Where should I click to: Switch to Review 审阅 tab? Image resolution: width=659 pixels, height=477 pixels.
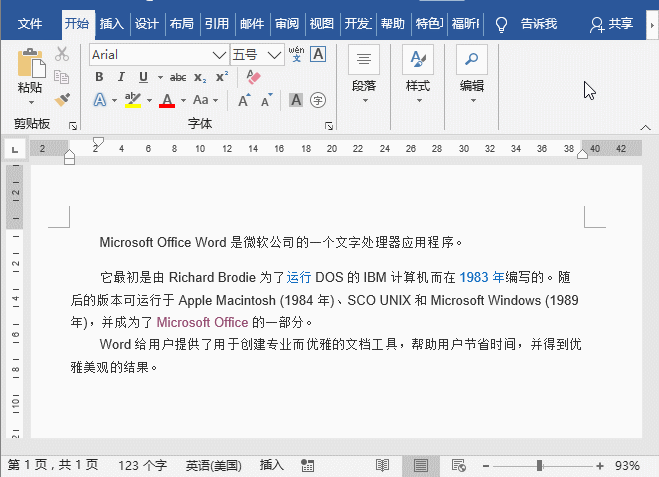coord(287,24)
